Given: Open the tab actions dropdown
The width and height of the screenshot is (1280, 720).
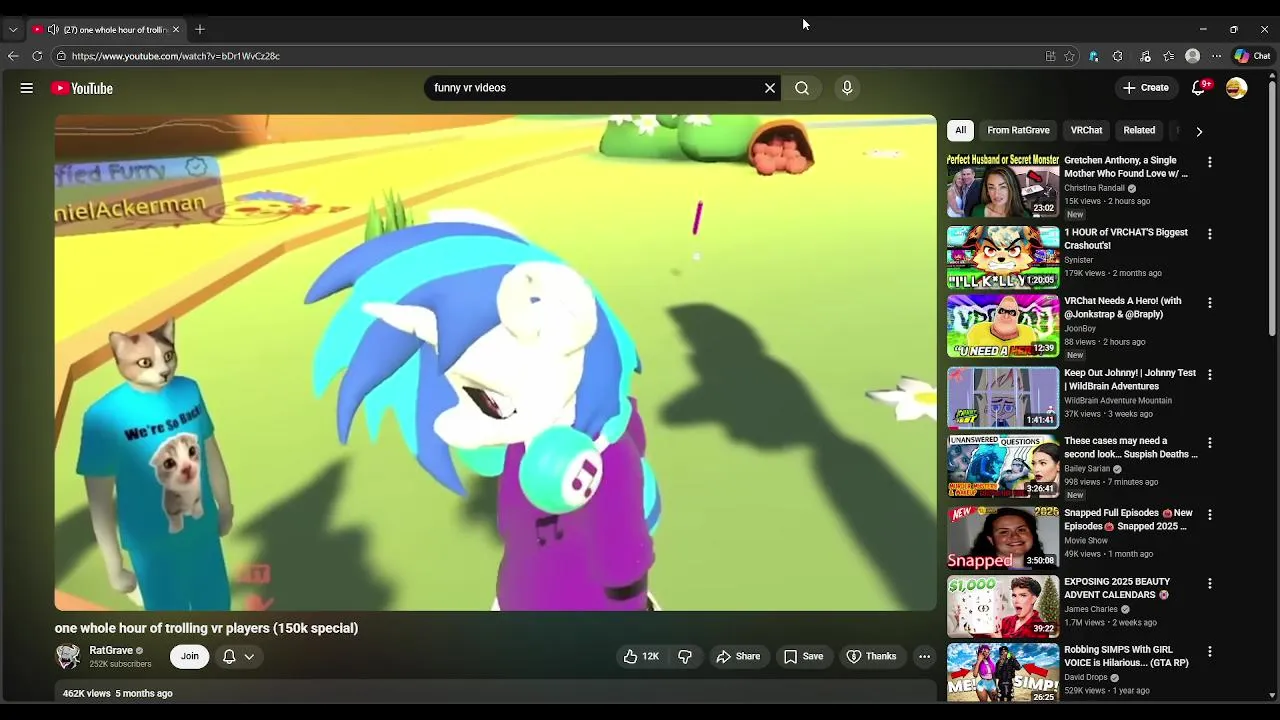Looking at the screenshot, I should click(x=13, y=29).
